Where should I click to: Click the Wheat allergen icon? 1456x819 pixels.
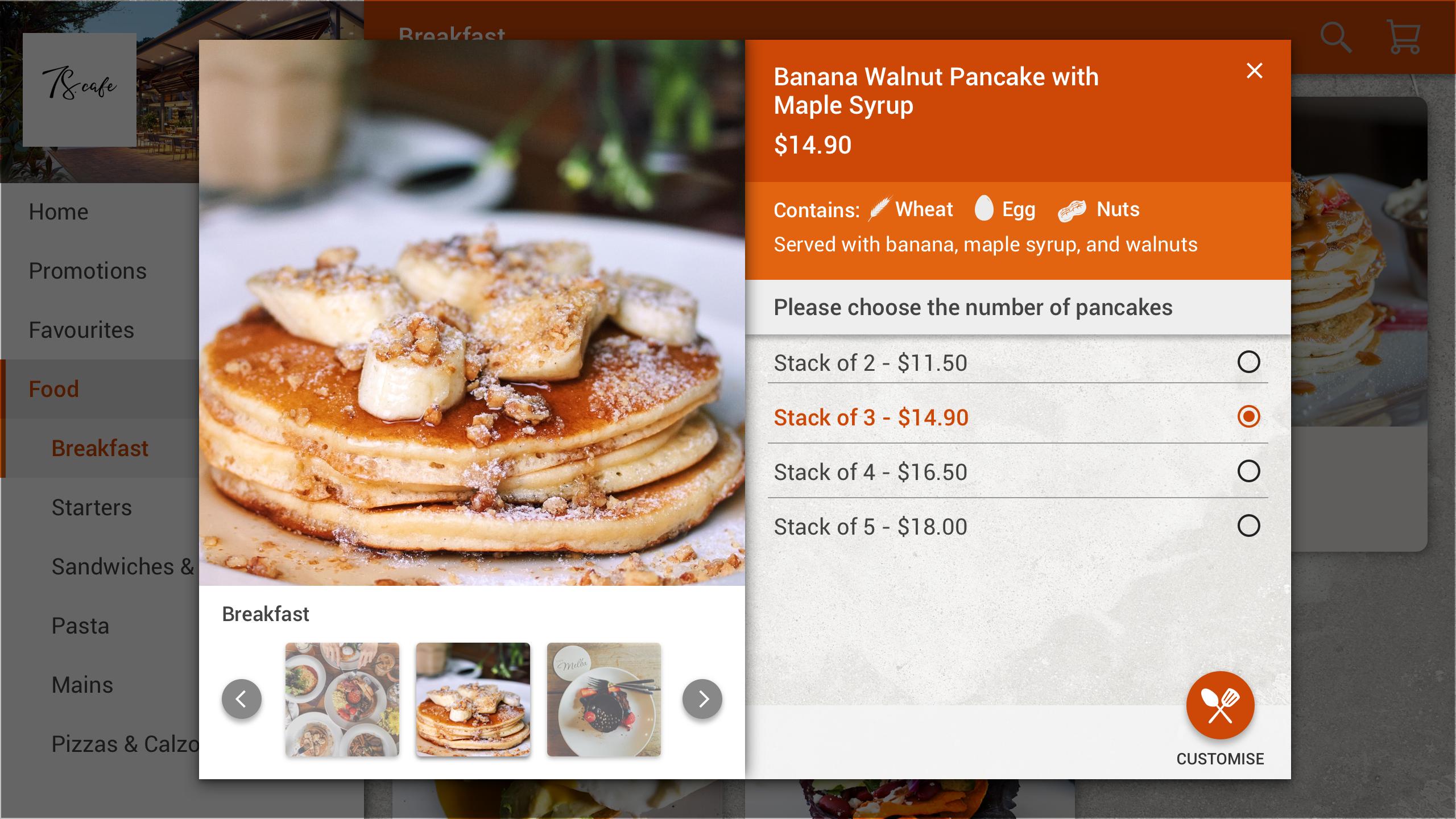[x=879, y=209]
